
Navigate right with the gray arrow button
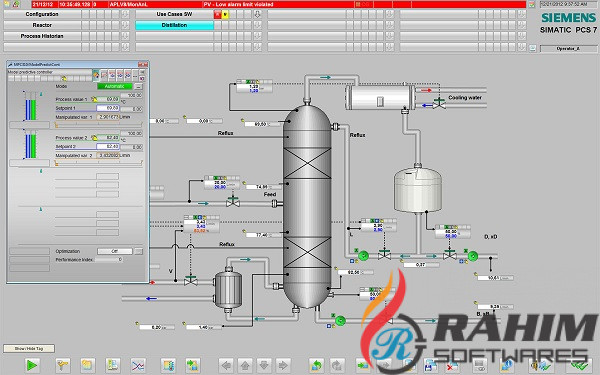pyautogui.click(x=283, y=365)
